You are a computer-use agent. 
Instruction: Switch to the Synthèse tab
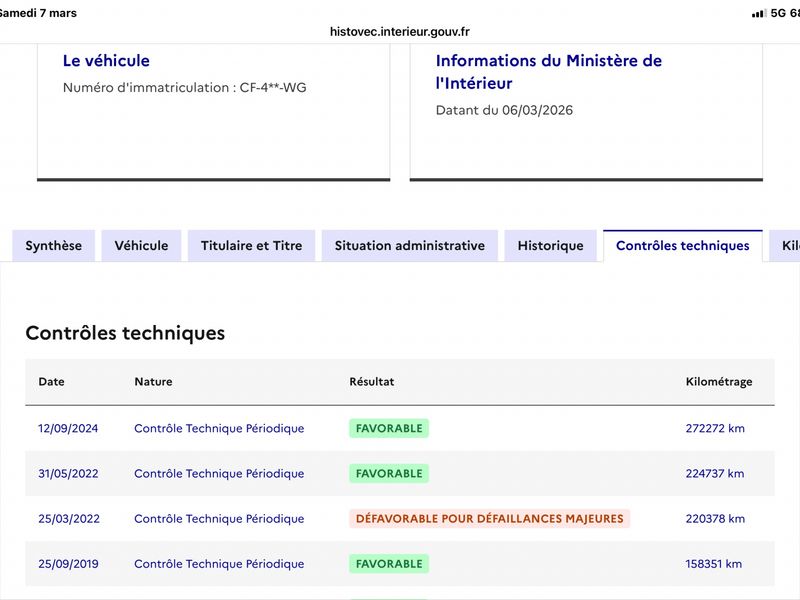54,246
